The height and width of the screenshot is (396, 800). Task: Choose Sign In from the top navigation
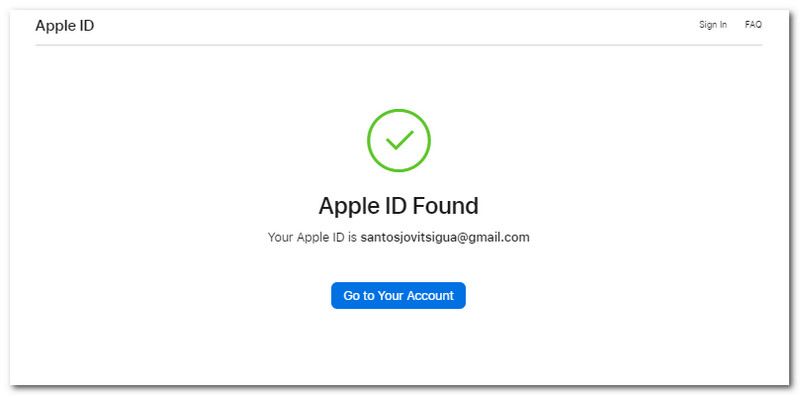click(x=713, y=24)
